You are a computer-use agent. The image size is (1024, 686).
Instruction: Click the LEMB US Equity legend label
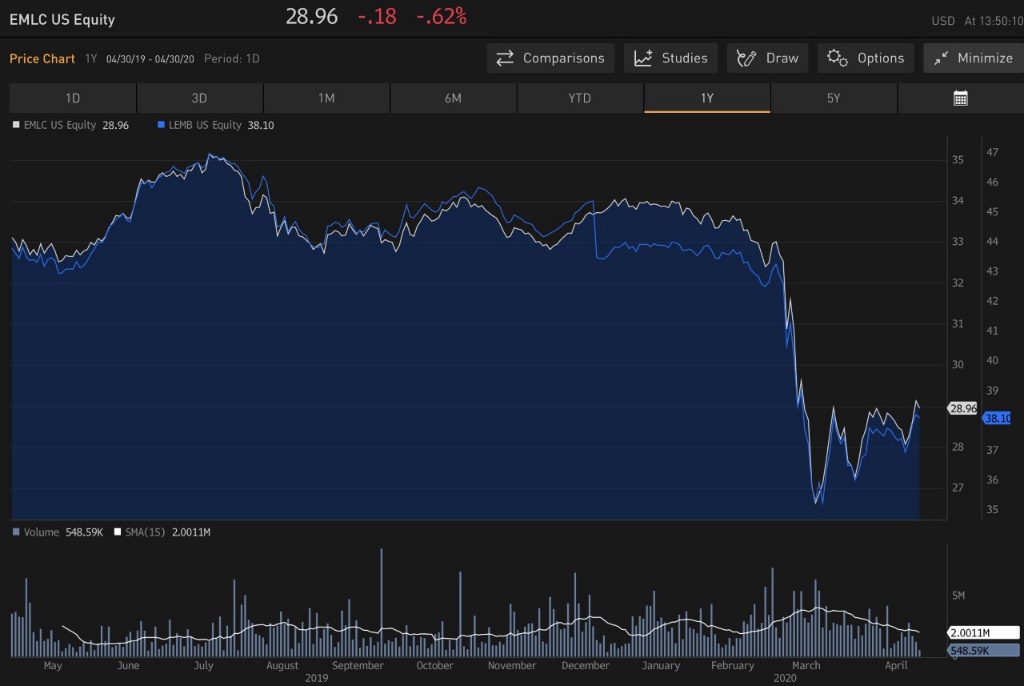205,125
